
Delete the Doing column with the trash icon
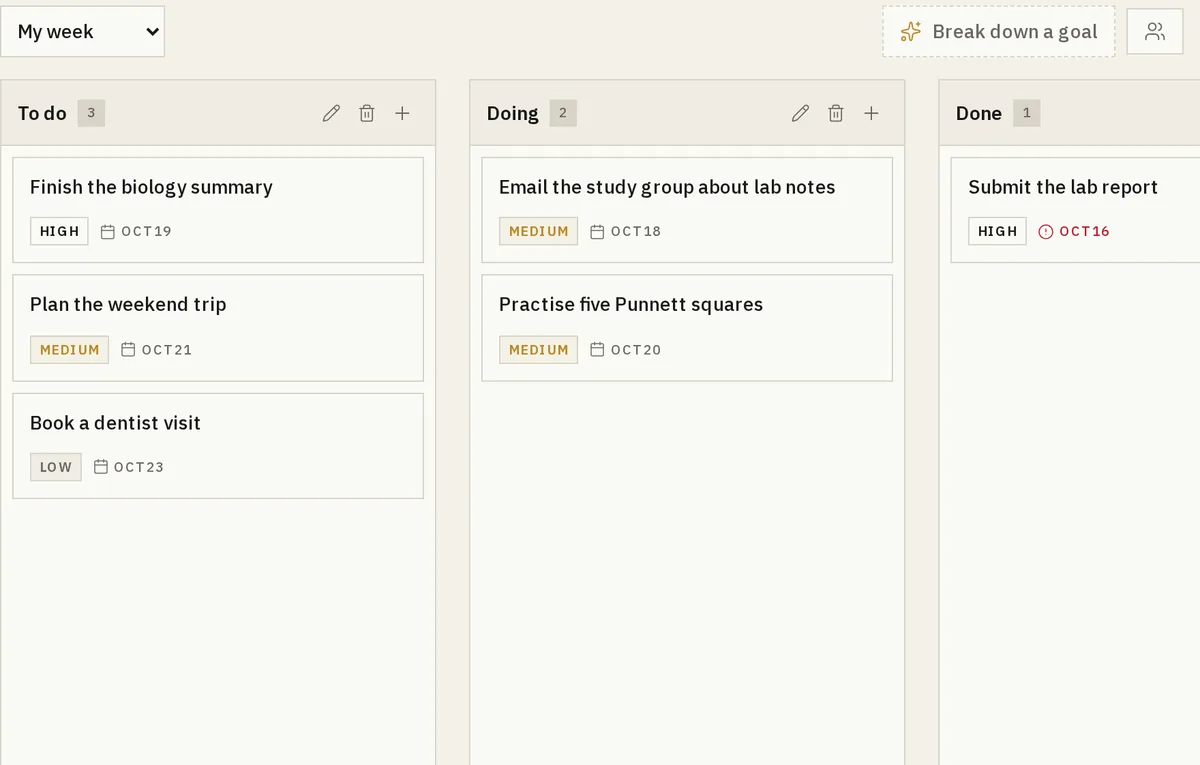point(836,113)
